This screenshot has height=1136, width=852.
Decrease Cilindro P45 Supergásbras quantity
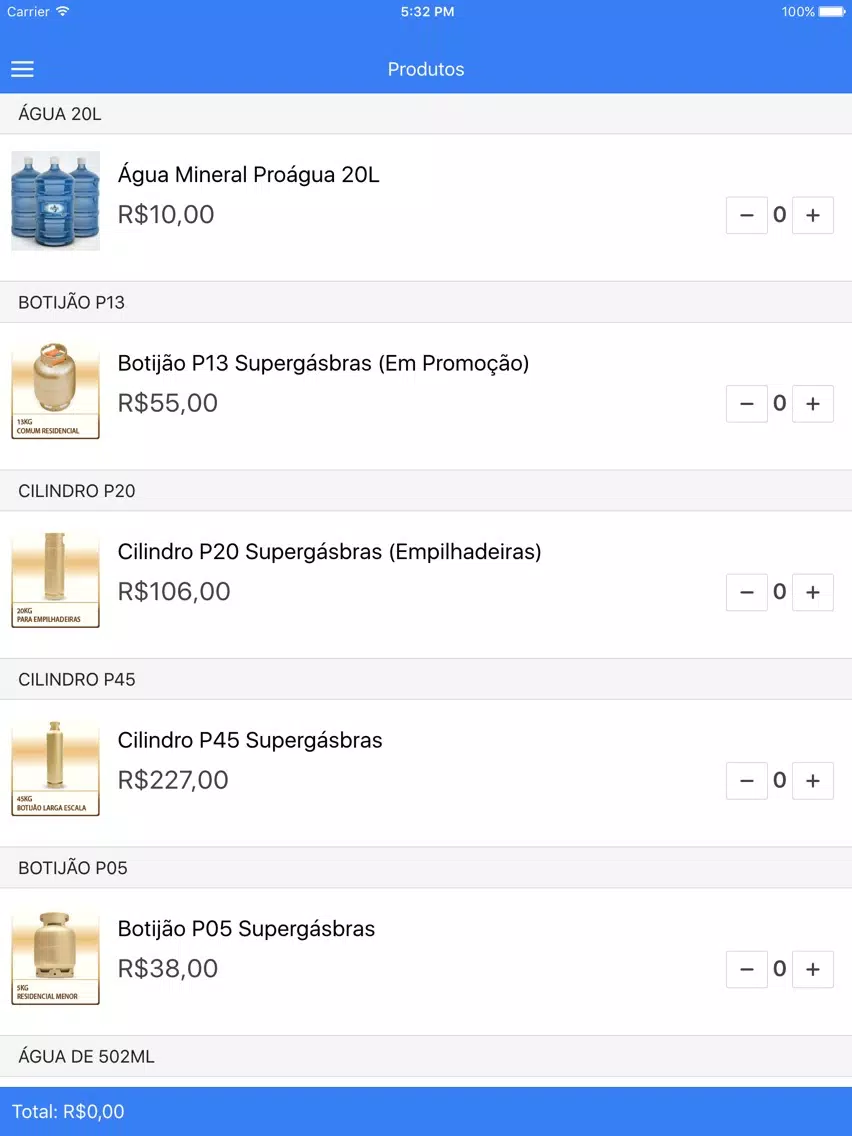747,780
